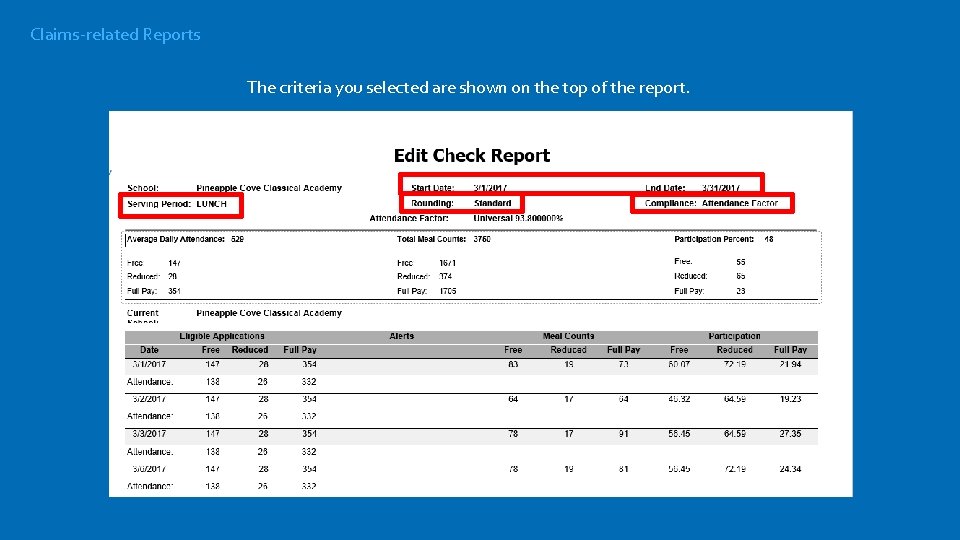Screen dimensions: 960x540
Task: Click 'Total Meal Counts: 3750' text
Action: [x=443, y=239]
